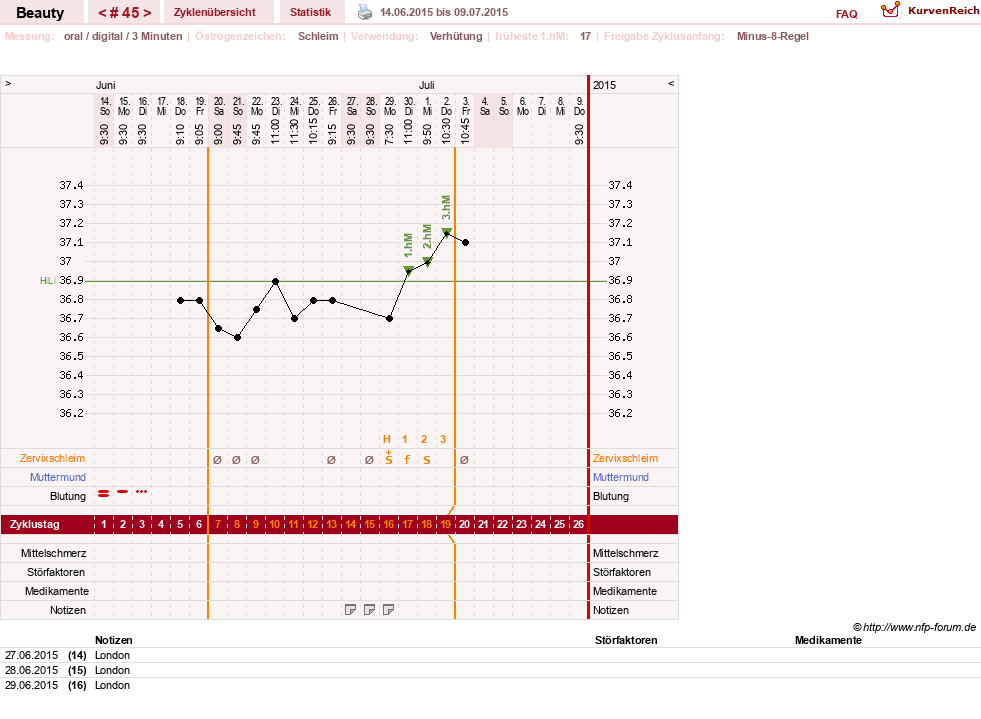The width and height of the screenshot is (981, 719).
Task: Click the HLi baseline label
Action: (48, 281)
